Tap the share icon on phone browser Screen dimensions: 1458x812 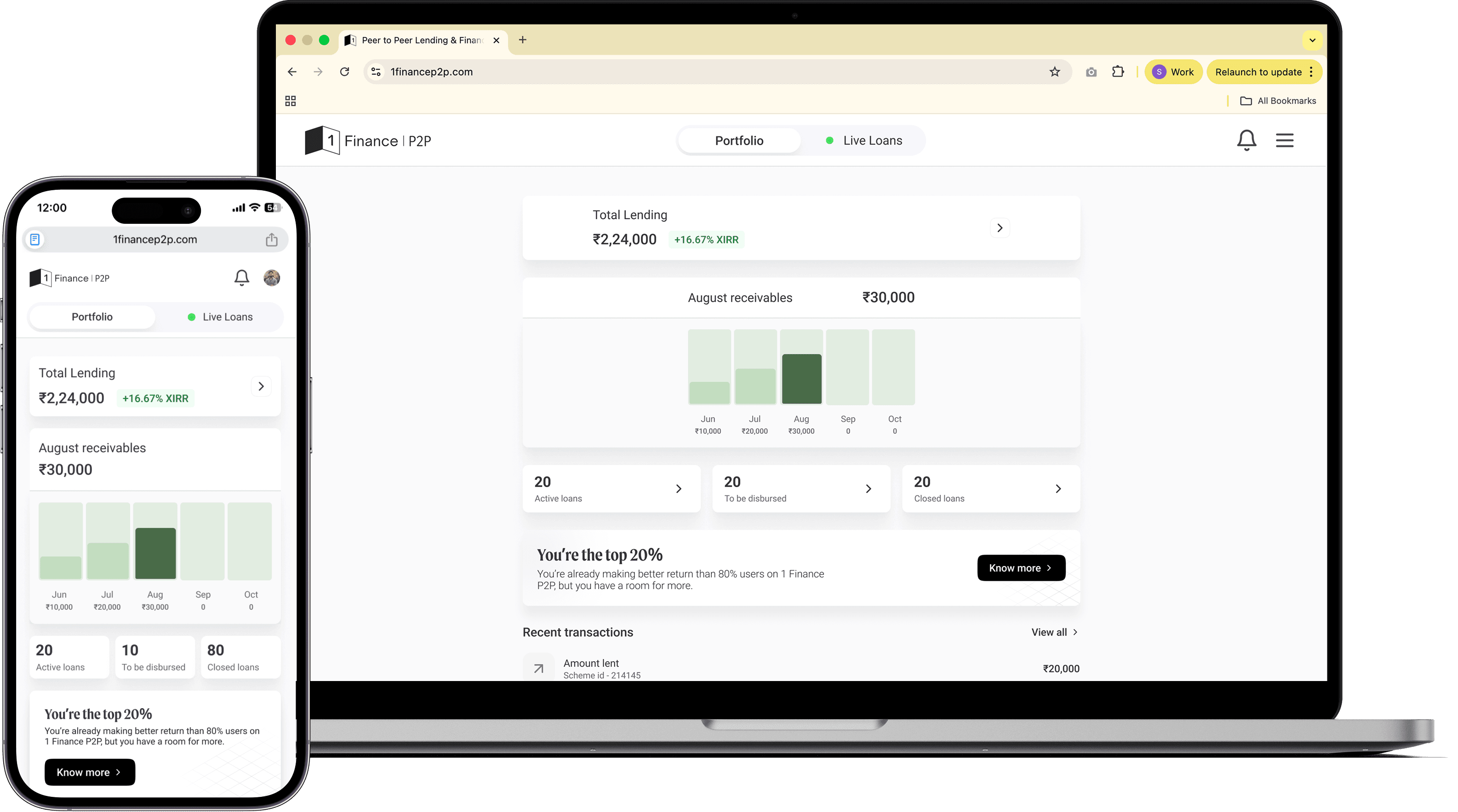[x=272, y=239]
